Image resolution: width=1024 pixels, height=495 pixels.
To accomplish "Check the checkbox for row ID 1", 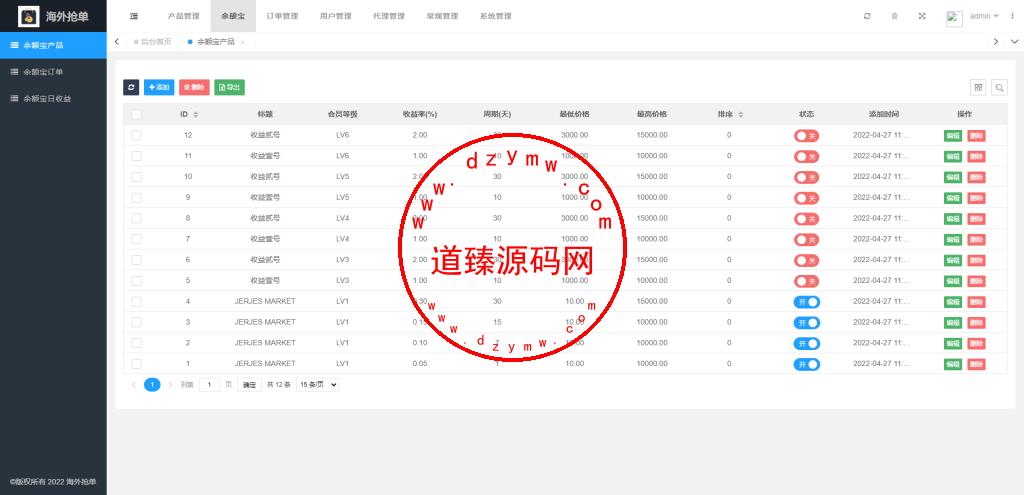I will click(x=136, y=364).
